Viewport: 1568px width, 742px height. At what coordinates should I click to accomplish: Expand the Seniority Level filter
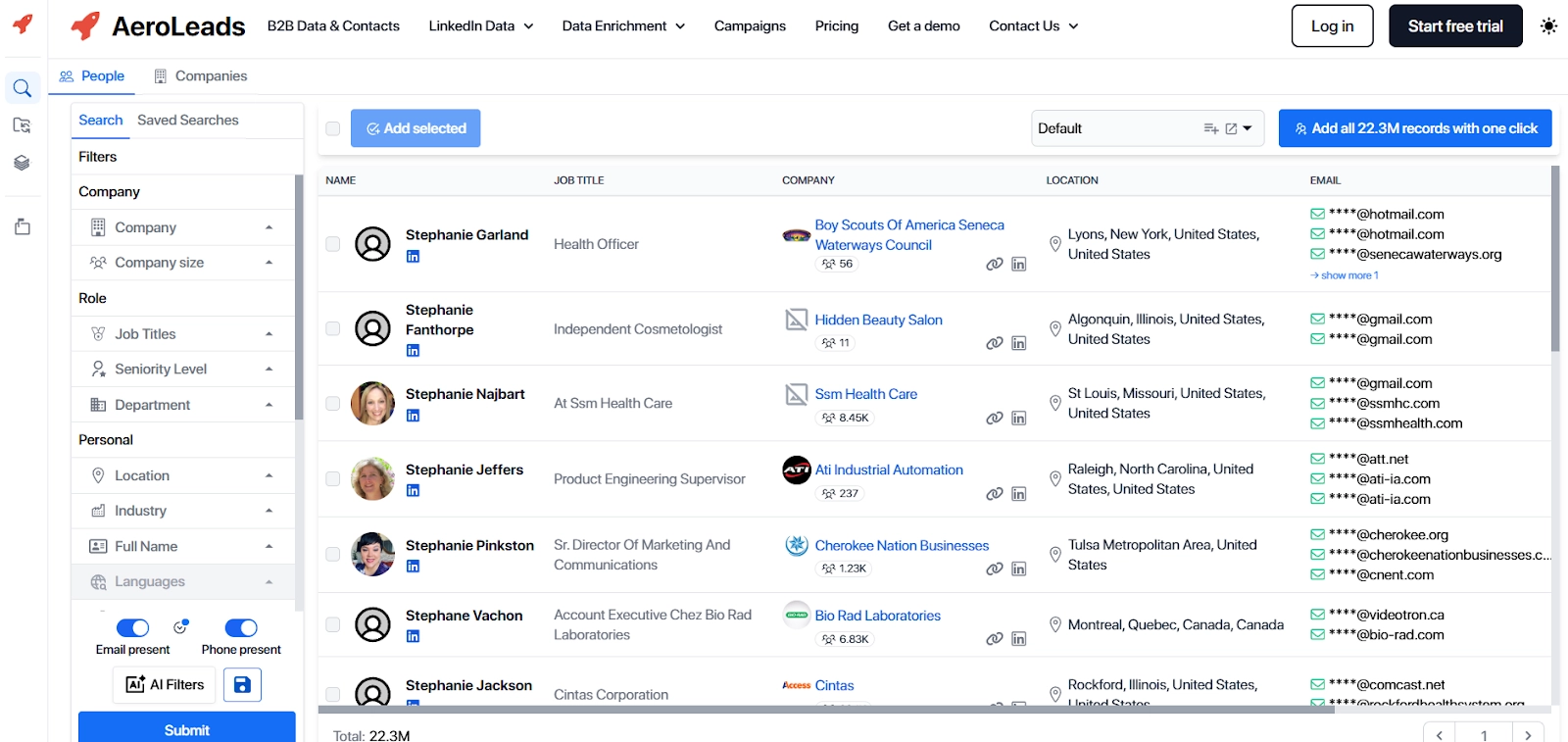point(183,370)
